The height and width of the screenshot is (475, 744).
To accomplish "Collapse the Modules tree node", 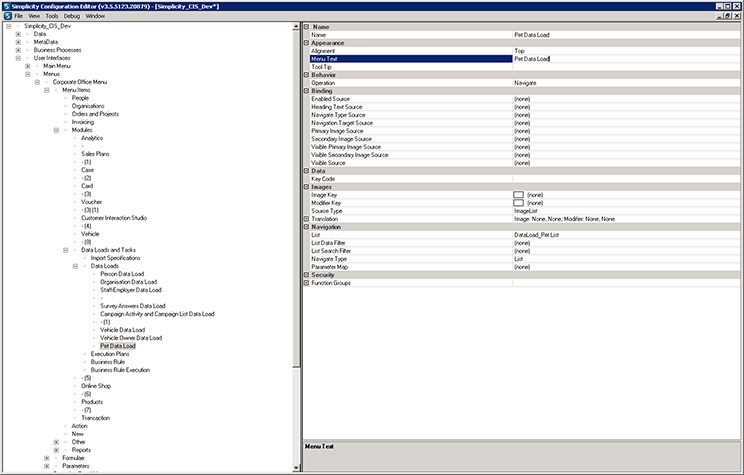I will coord(56,130).
